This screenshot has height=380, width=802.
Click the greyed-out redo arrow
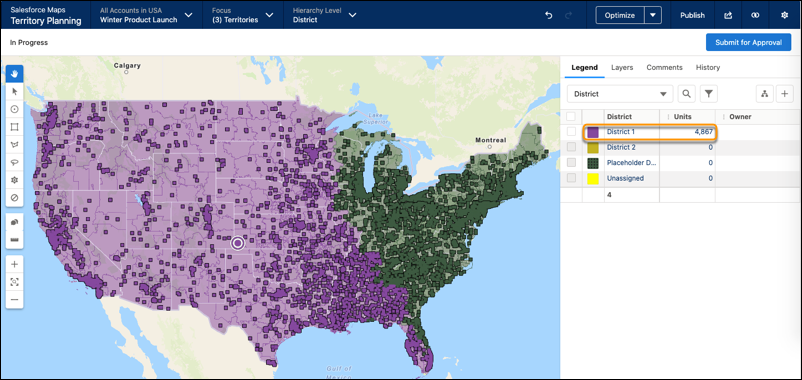pos(568,15)
